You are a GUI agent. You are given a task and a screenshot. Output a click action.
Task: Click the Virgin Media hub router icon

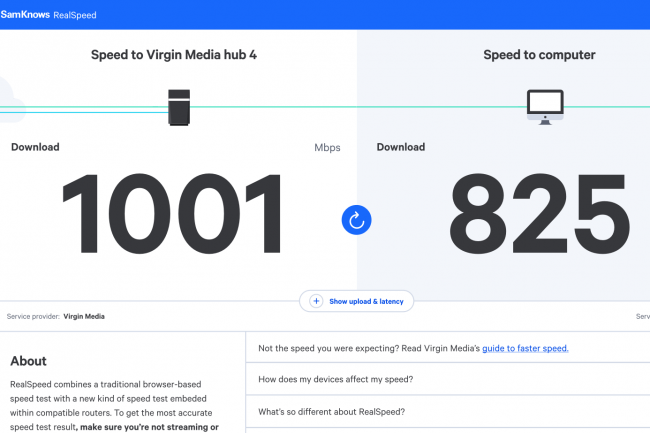pyautogui.click(x=179, y=107)
